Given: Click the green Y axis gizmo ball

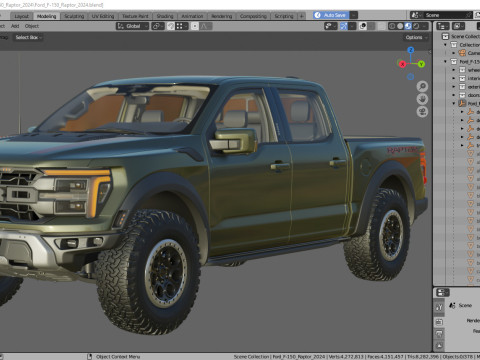Looking at the screenshot, I should coord(421,64).
